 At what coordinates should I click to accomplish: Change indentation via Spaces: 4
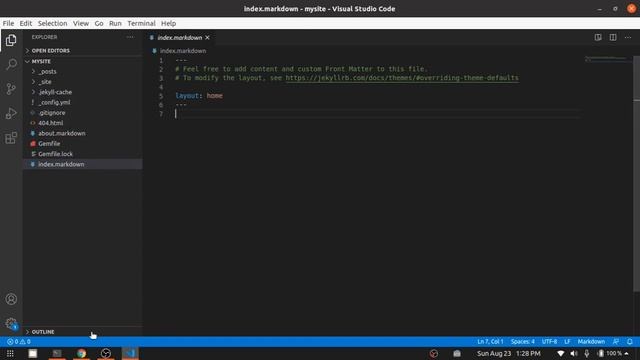tap(522, 342)
